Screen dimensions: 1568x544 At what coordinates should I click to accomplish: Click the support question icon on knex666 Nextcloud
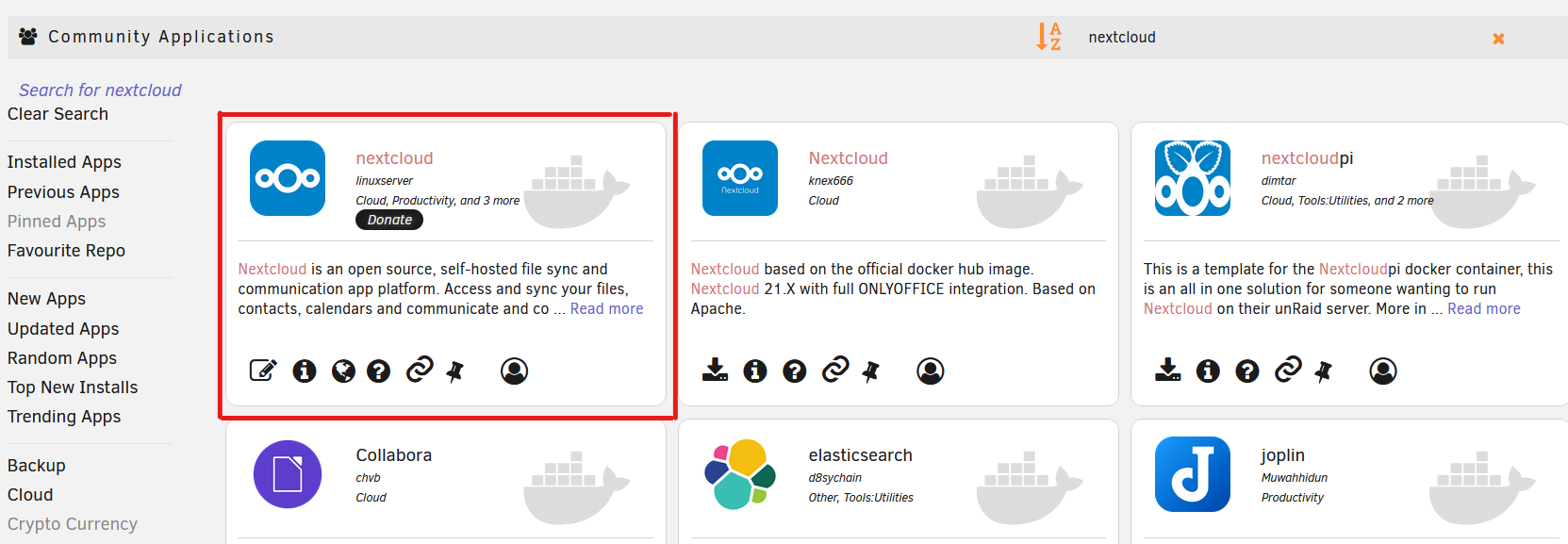[x=795, y=371]
